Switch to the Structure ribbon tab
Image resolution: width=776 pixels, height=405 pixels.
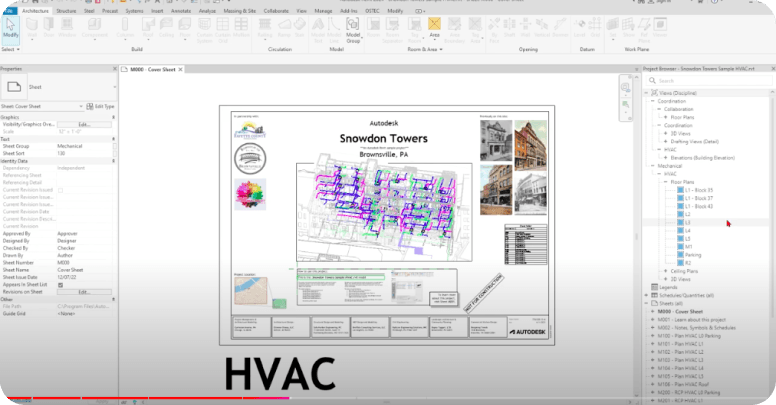pyautogui.click(x=66, y=11)
